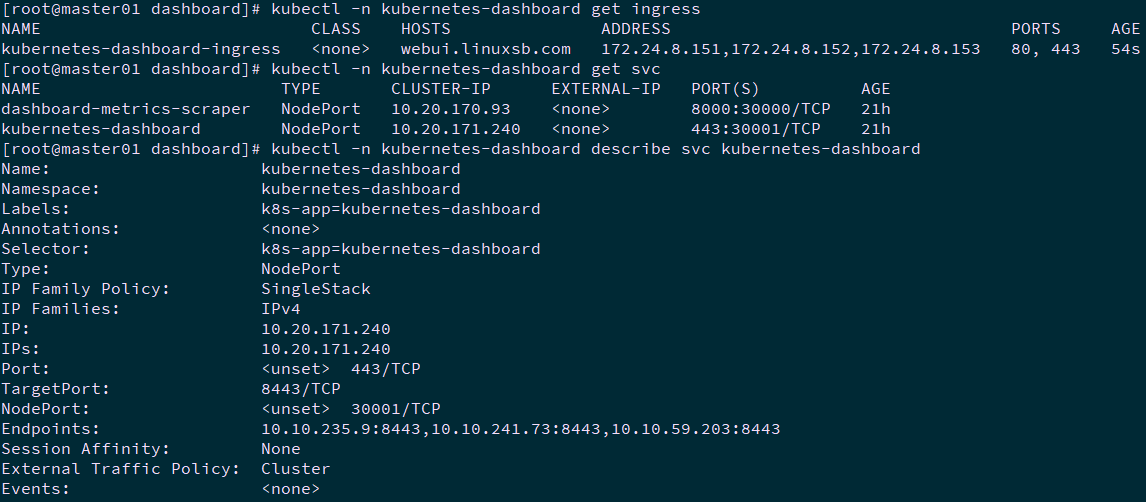The height and width of the screenshot is (502, 1146).
Task: Click the Events field label
Action: tap(35, 489)
